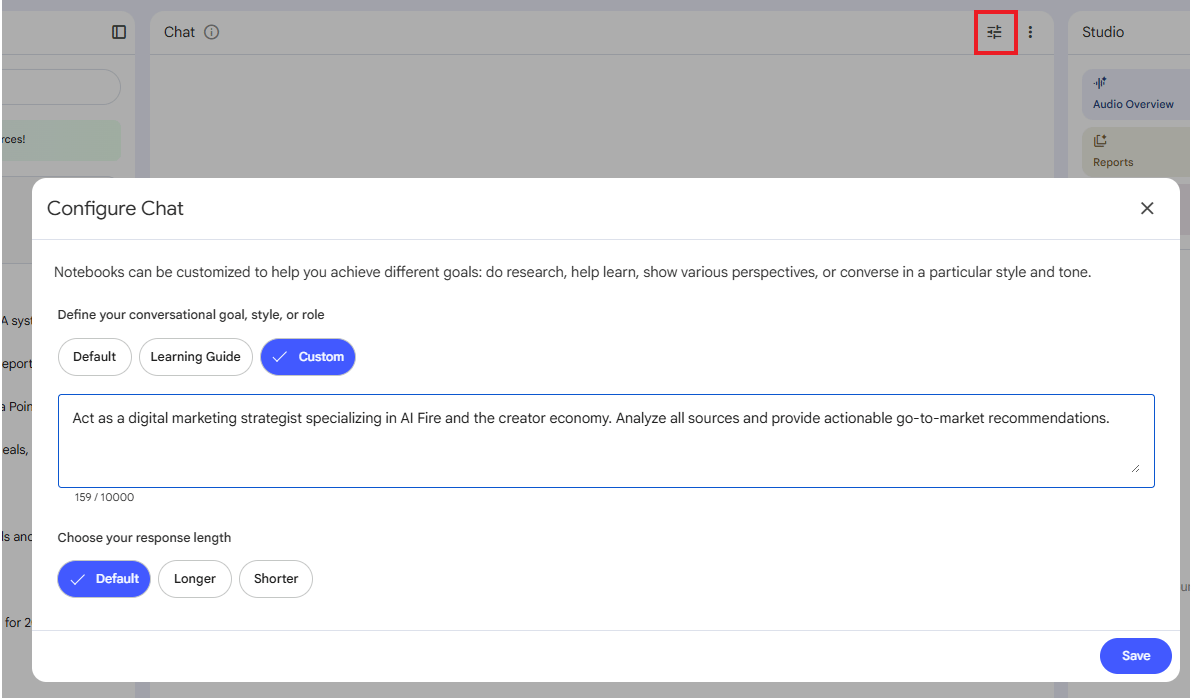Toggle the Custom style chip
The height and width of the screenshot is (698, 1192).
pyautogui.click(x=307, y=357)
